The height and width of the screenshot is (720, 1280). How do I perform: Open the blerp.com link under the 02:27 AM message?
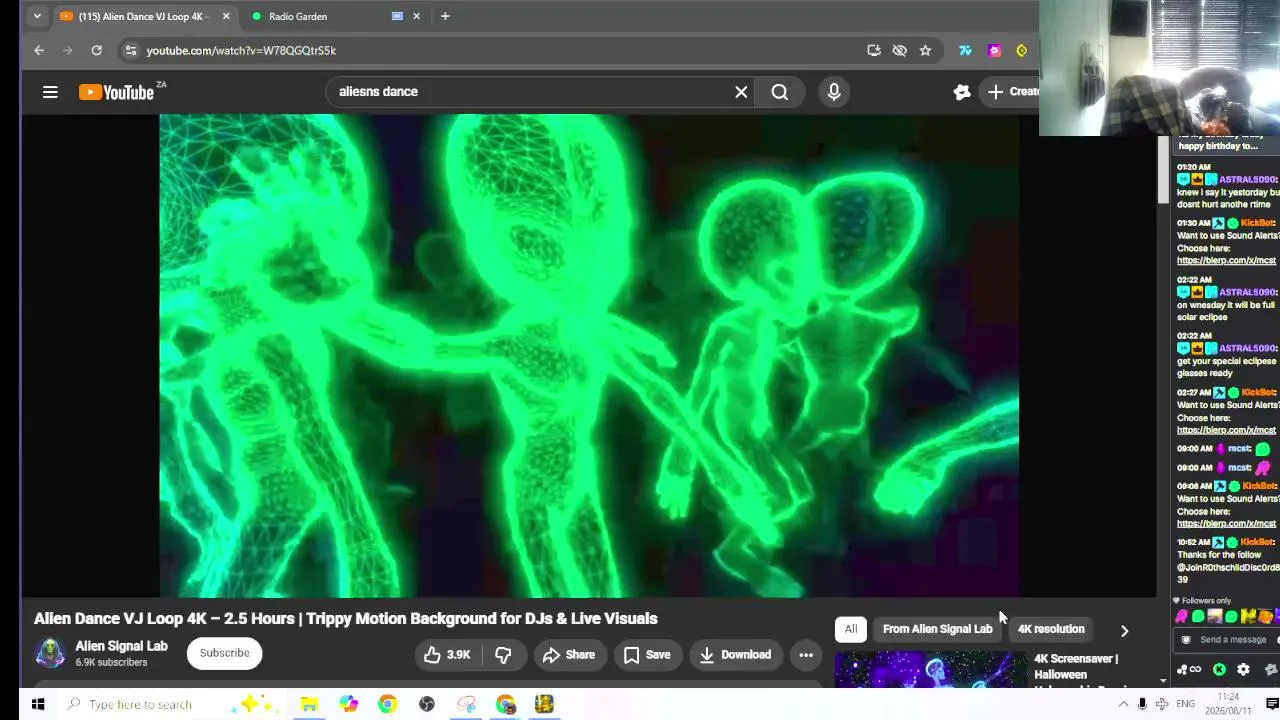click(x=1226, y=430)
